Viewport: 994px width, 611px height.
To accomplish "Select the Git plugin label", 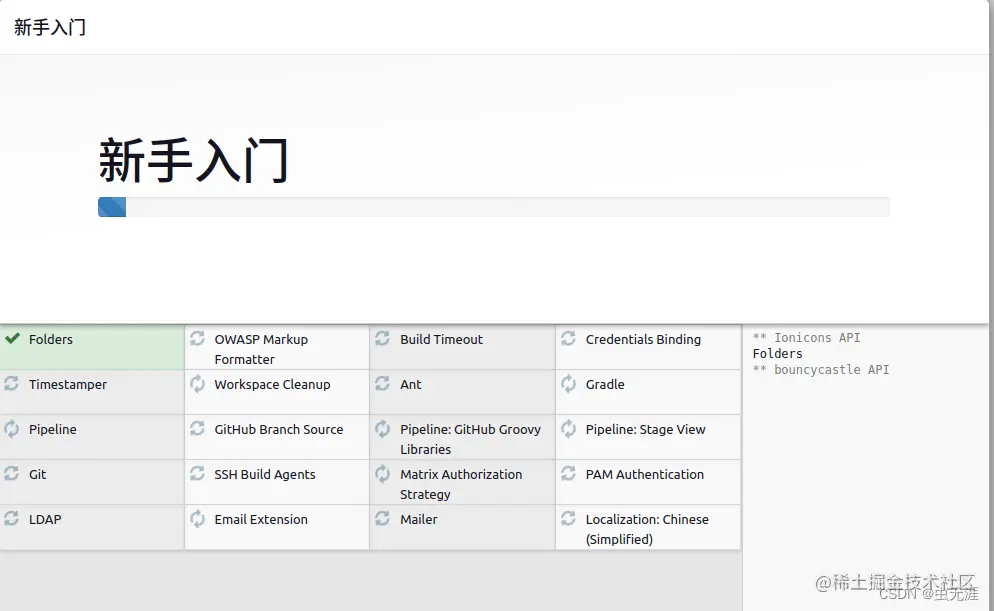I will click(x=37, y=475).
